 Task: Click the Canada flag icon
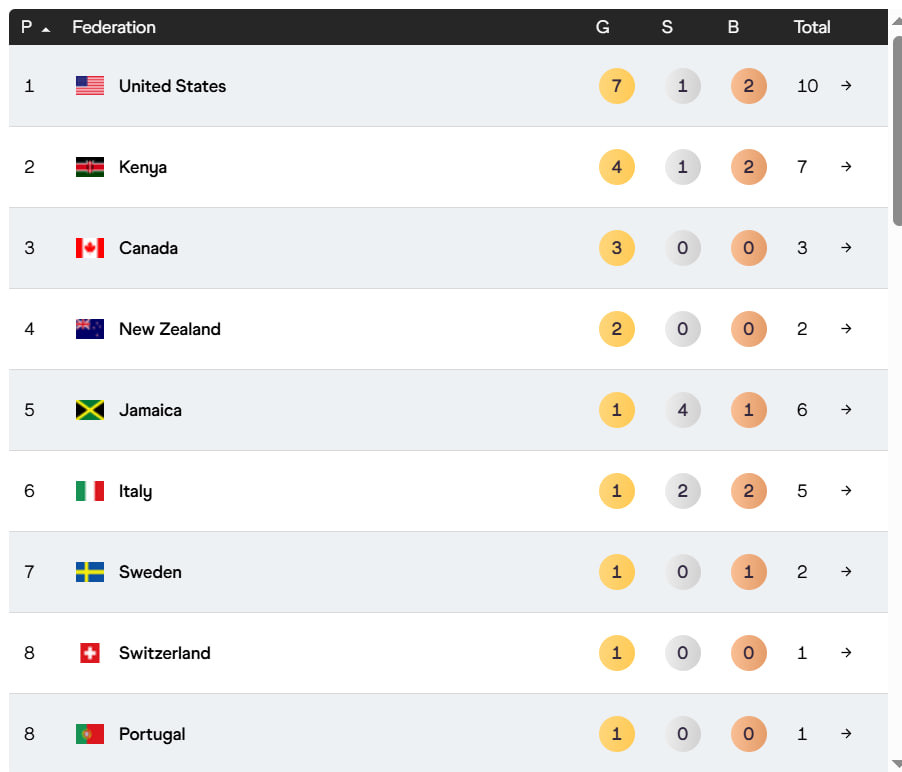tap(90, 248)
